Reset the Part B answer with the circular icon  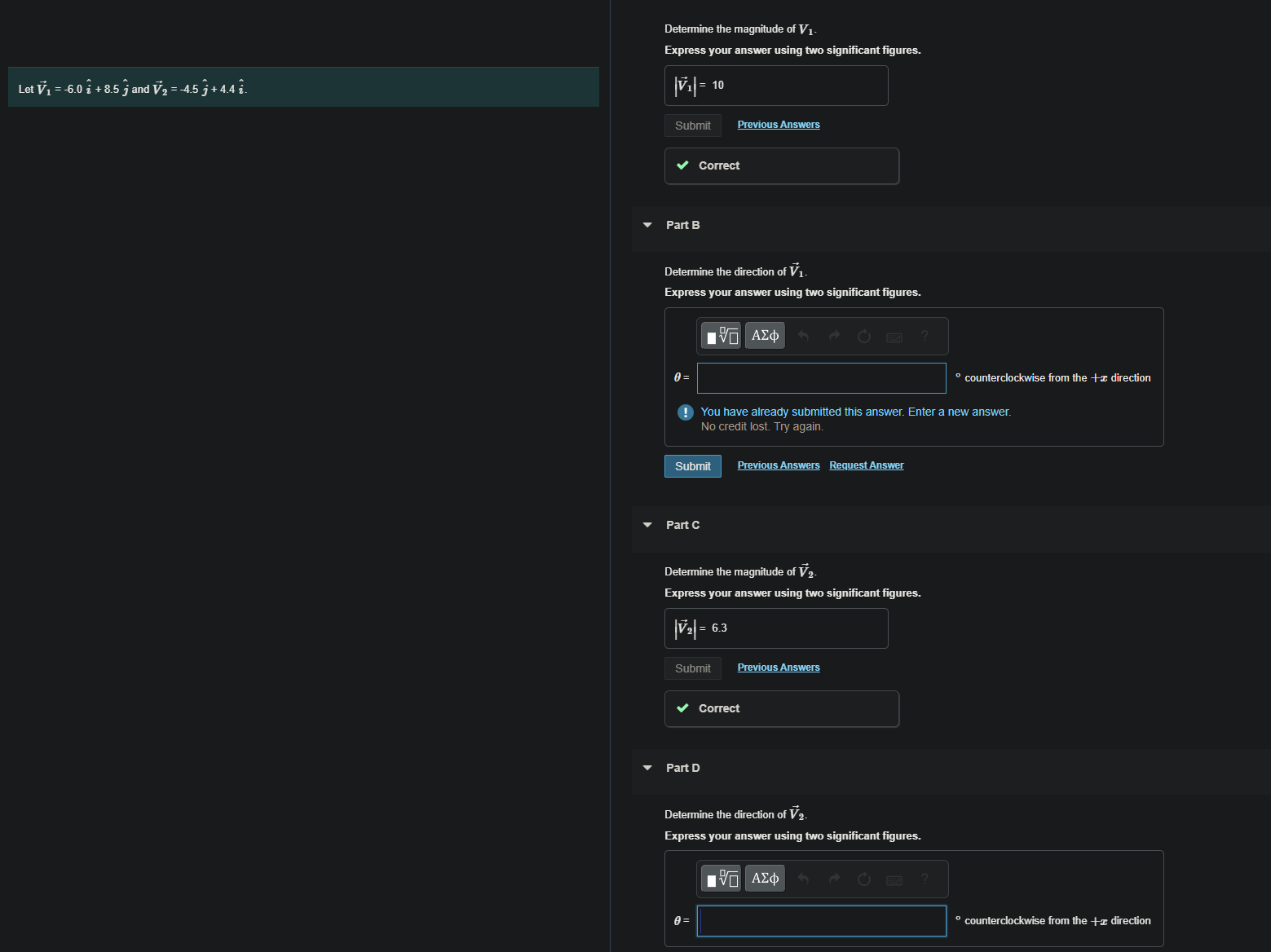click(x=864, y=336)
